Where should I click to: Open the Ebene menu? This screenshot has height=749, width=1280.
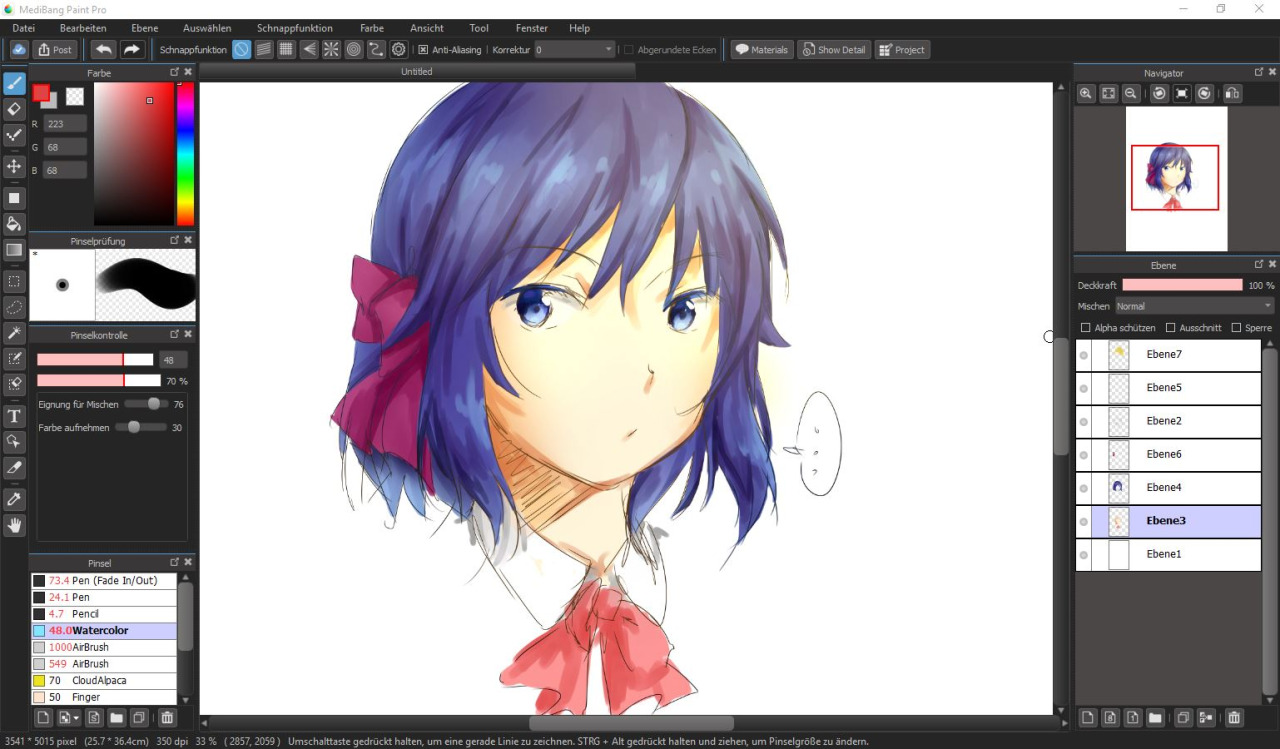(x=144, y=28)
